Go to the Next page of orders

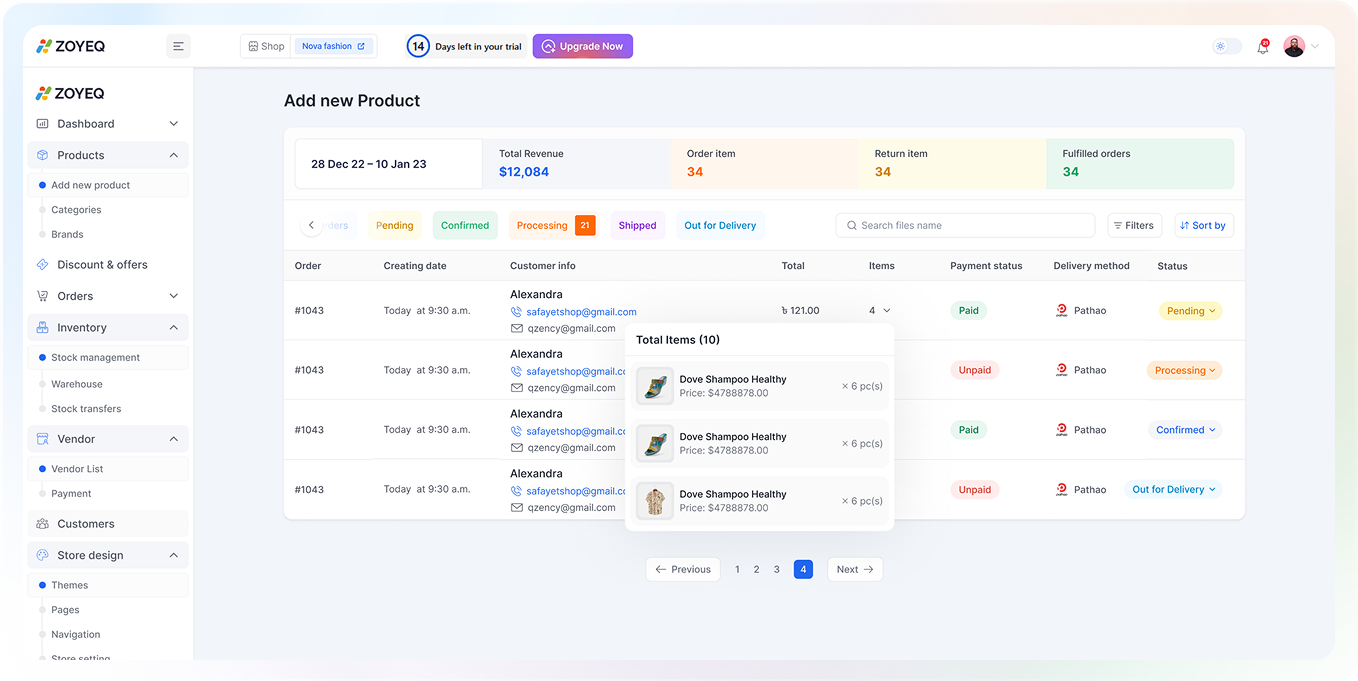[854, 570]
